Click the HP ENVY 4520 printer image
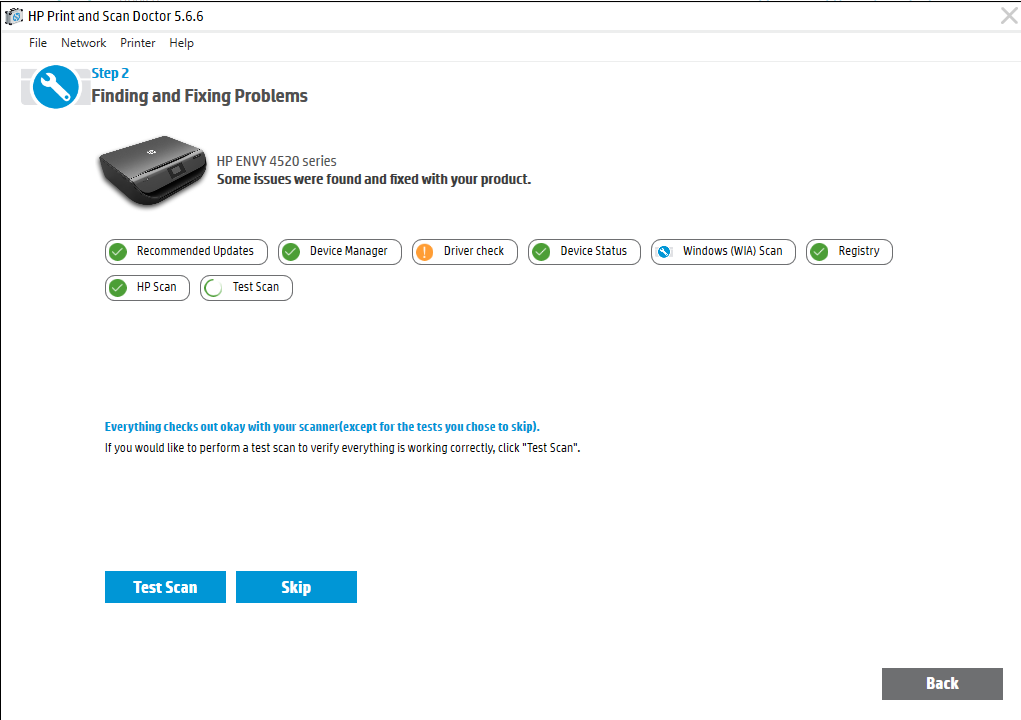This screenshot has height=720, width=1021. tap(152, 172)
